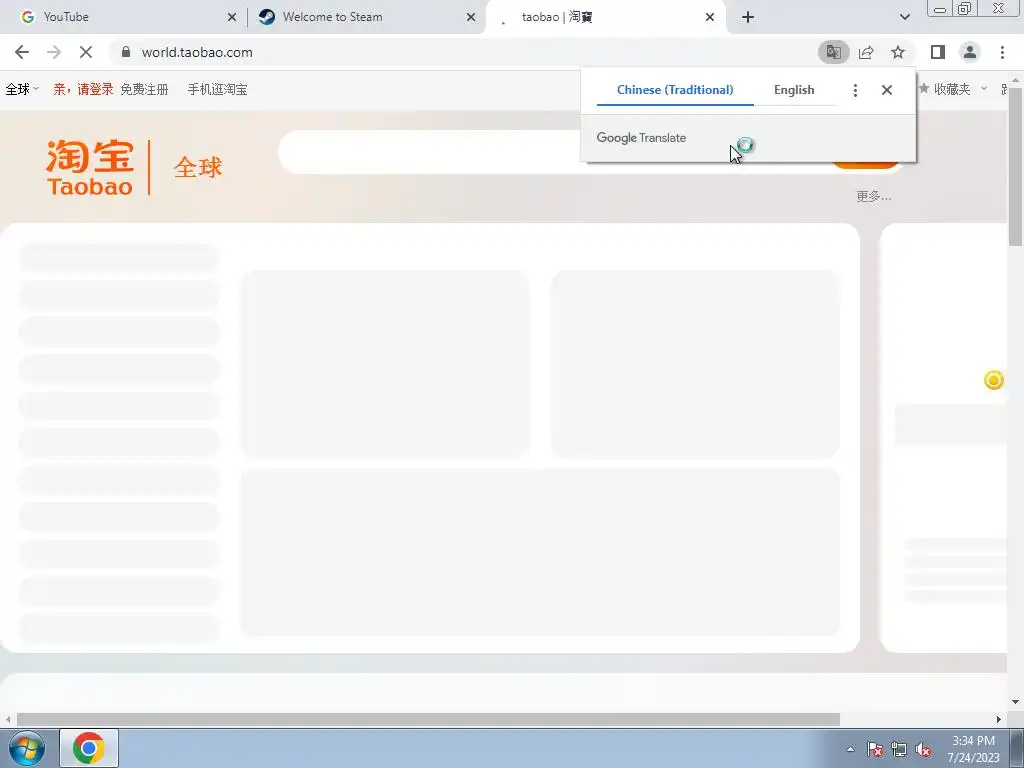Click the yellow circular badge icon
Screen dimensions: 1024x768
[993, 380]
